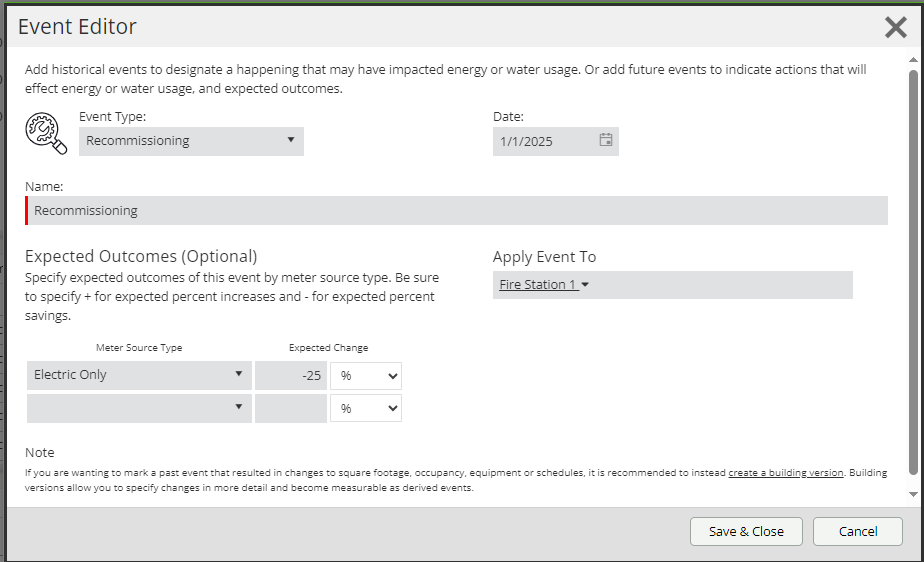Open the second row percent unit selector
This screenshot has width=924, height=562.
click(366, 409)
